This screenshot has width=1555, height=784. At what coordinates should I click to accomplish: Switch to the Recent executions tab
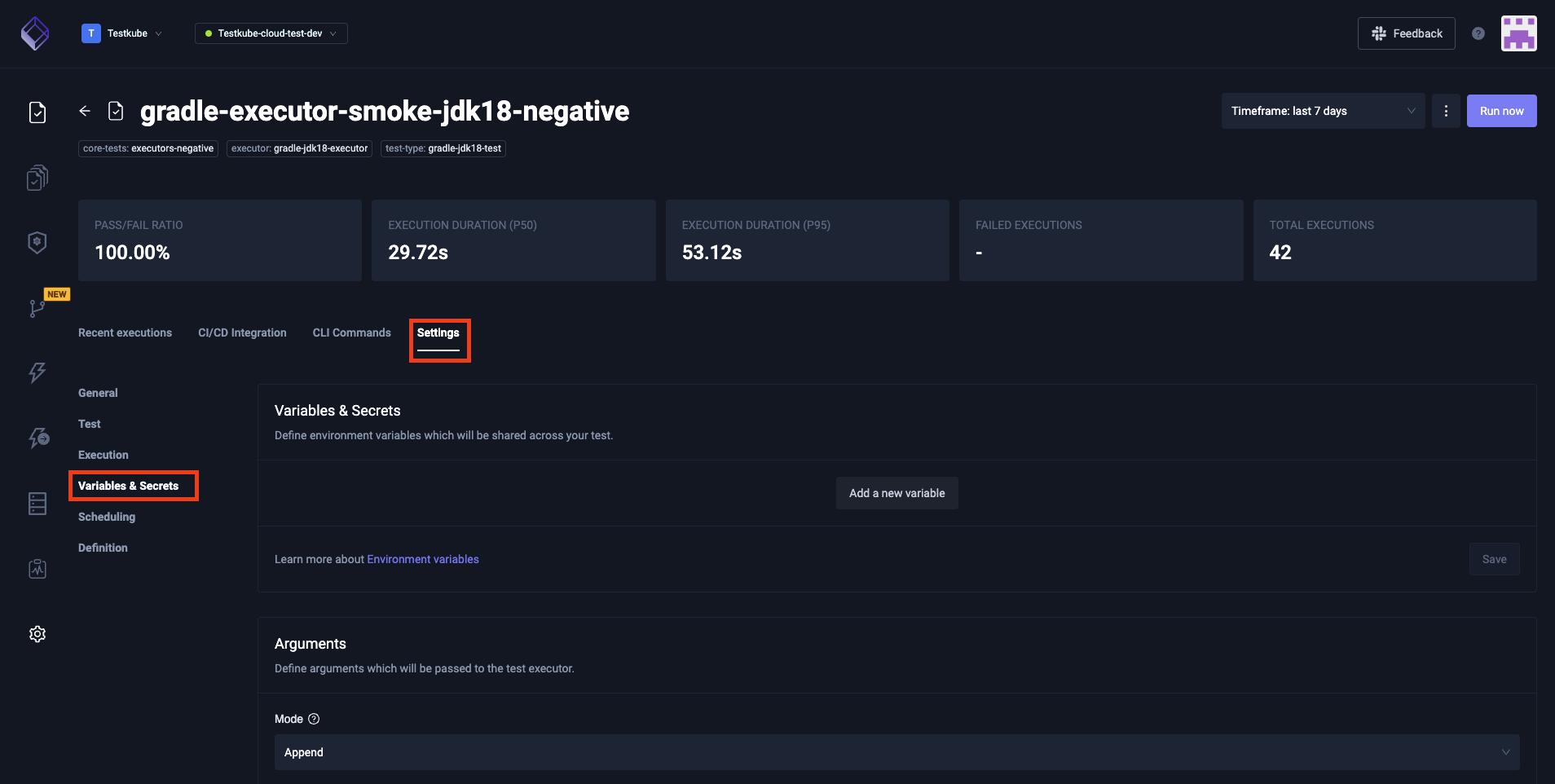pyautogui.click(x=125, y=333)
